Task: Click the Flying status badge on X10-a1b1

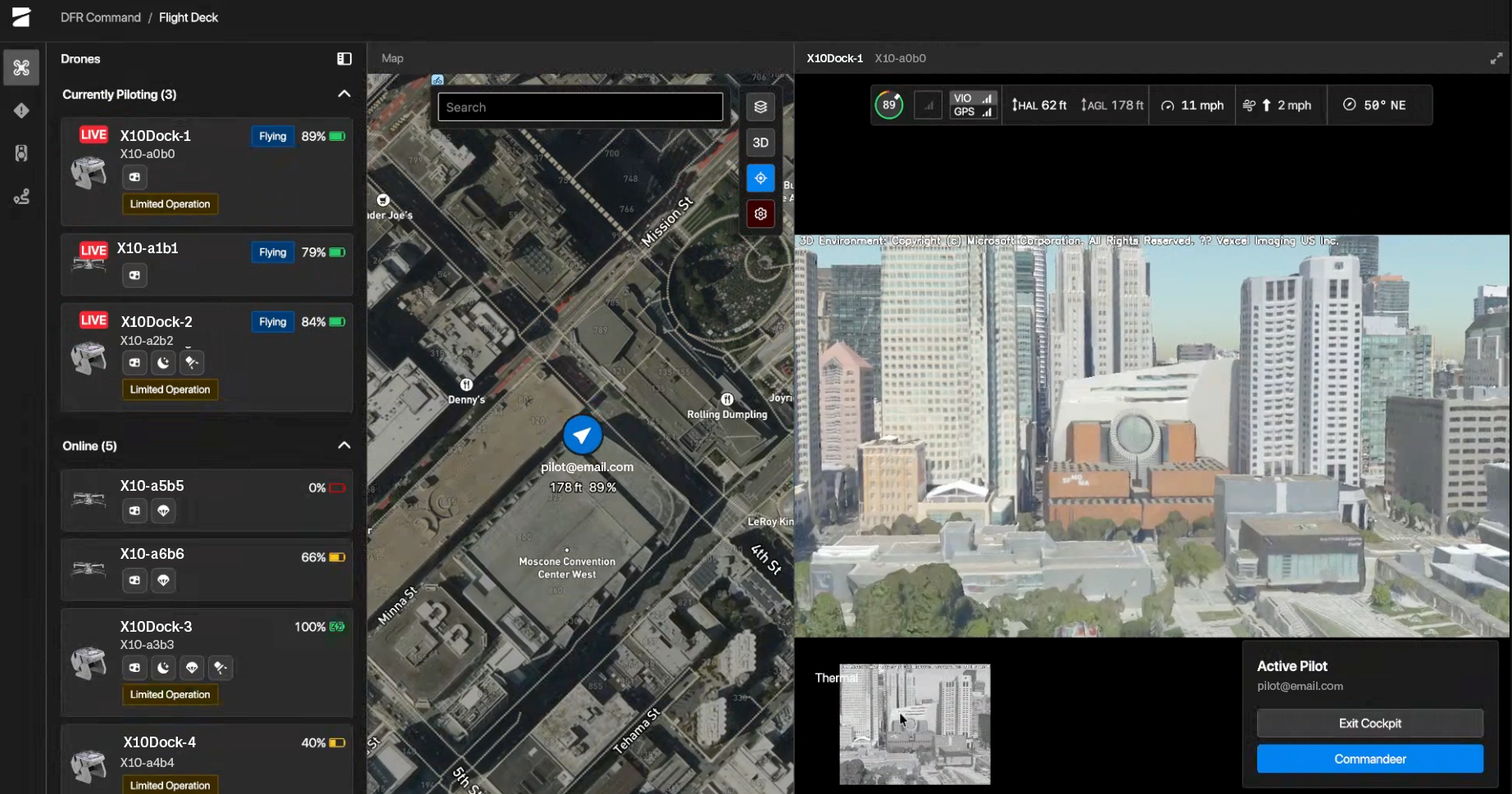Action: coord(273,252)
